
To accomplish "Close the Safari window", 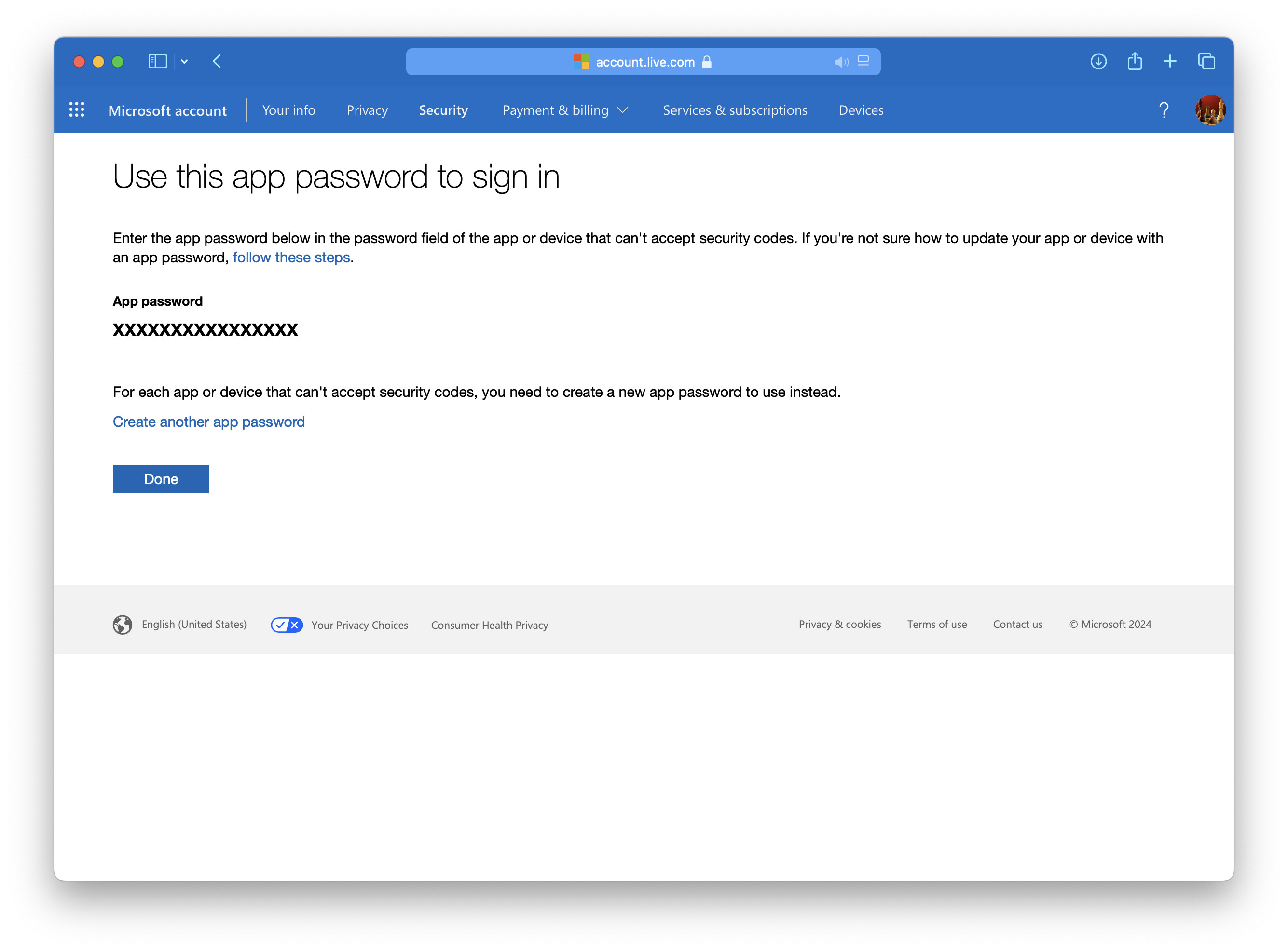I will (x=80, y=62).
